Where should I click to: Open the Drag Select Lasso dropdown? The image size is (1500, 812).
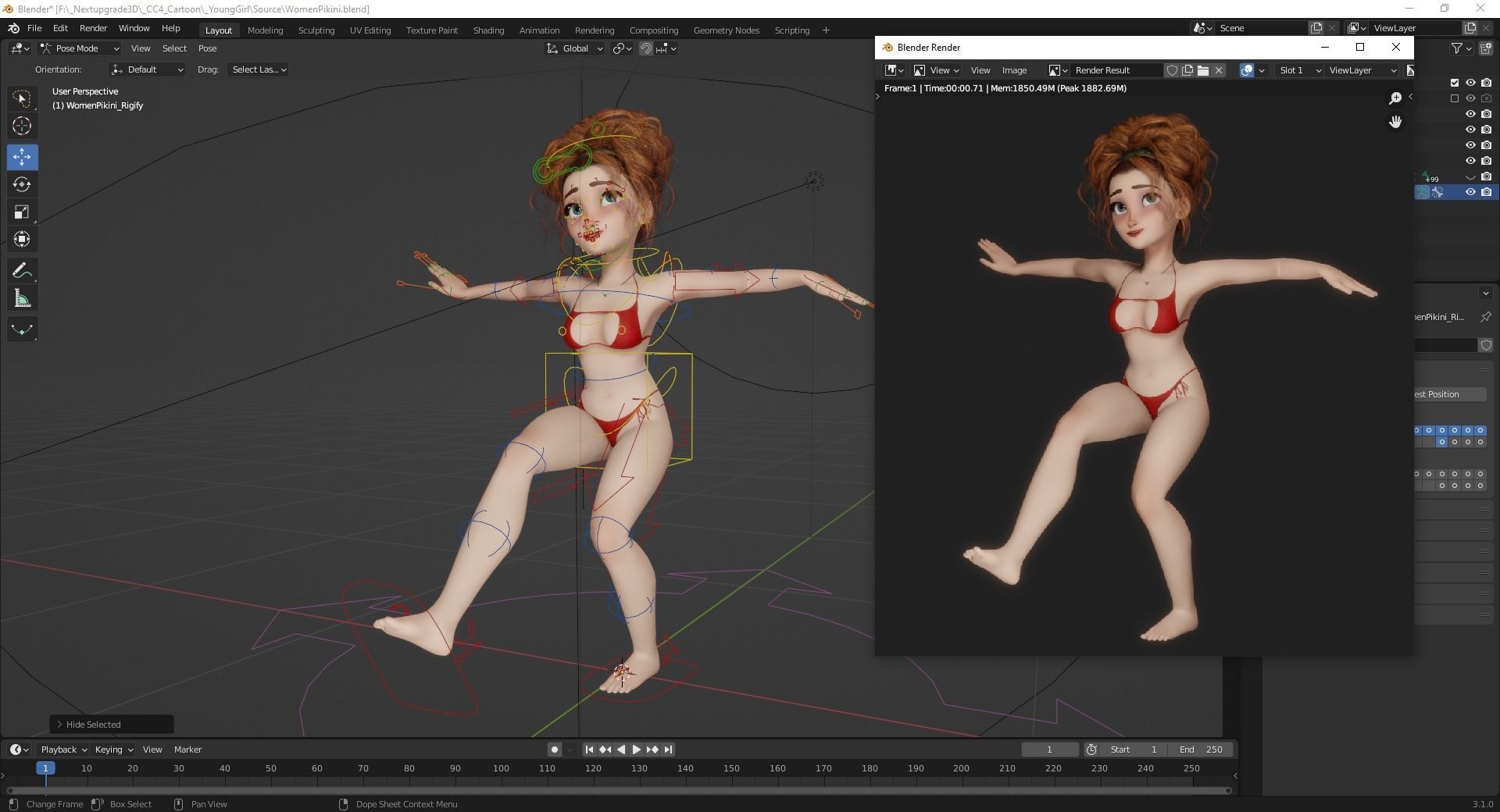[x=259, y=69]
